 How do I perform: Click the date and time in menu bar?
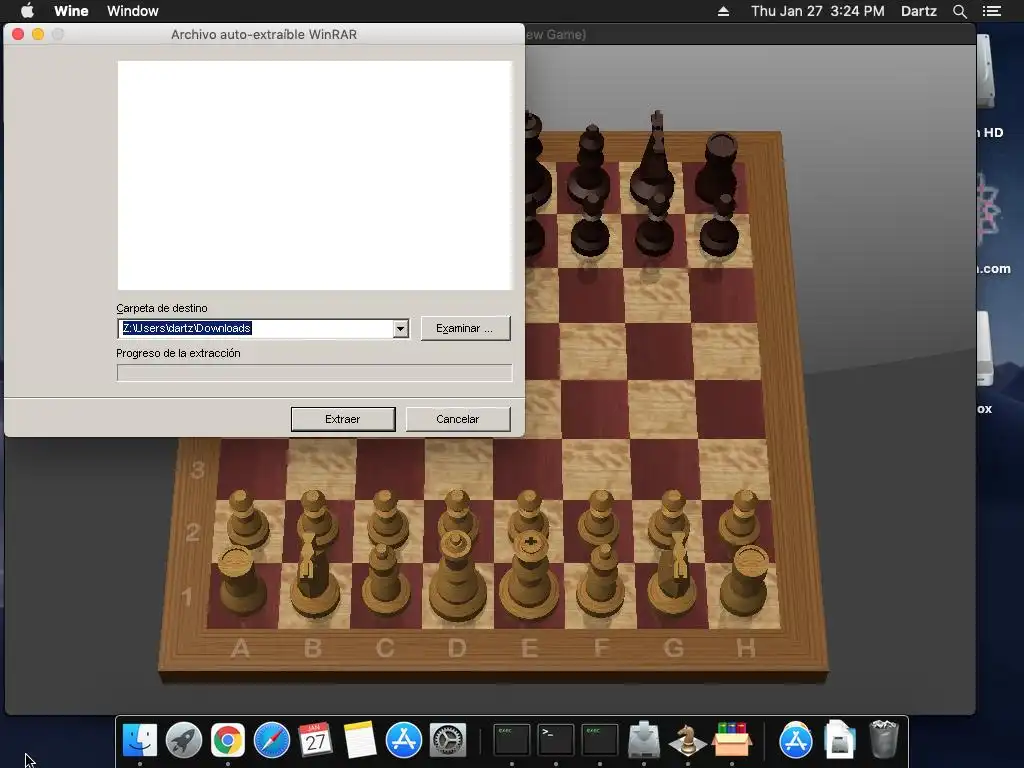(818, 11)
